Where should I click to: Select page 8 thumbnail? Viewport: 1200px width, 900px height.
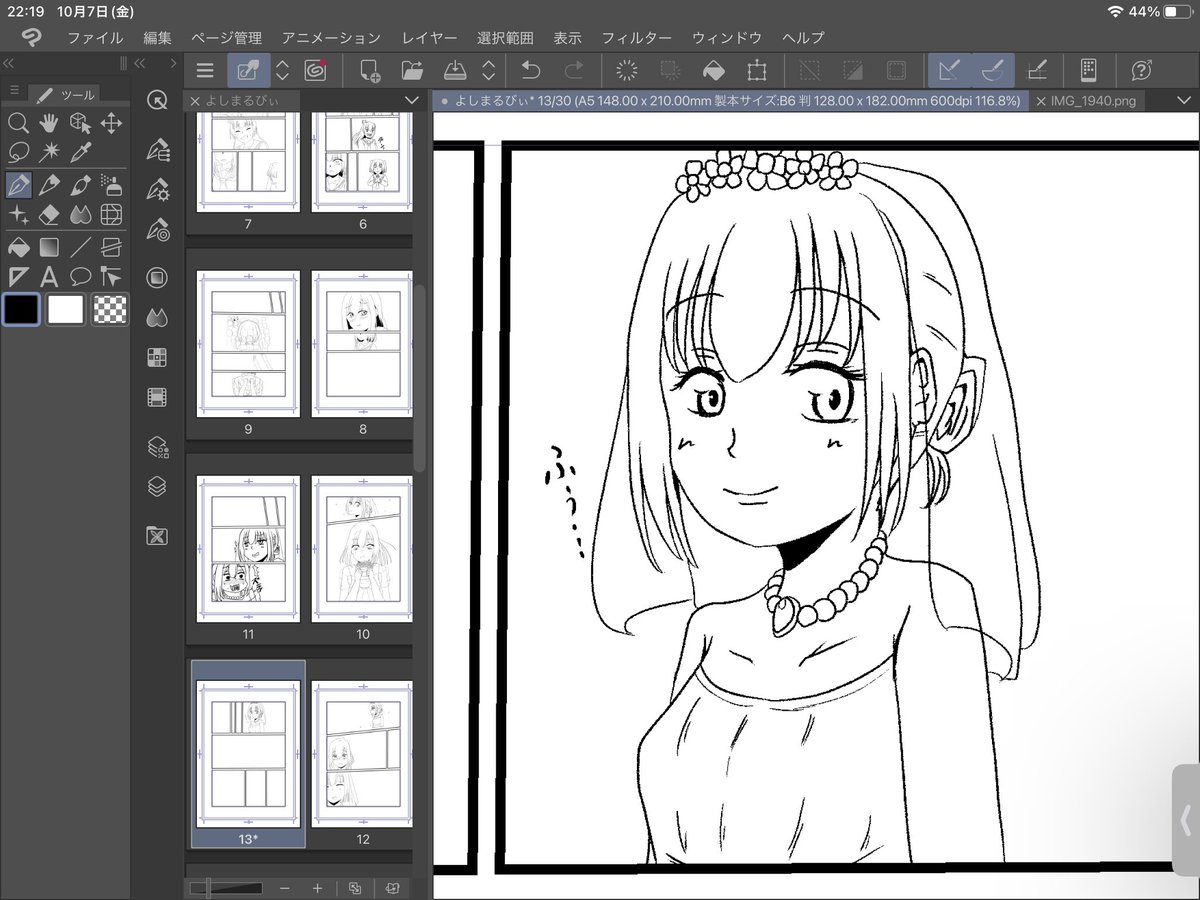coord(362,343)
